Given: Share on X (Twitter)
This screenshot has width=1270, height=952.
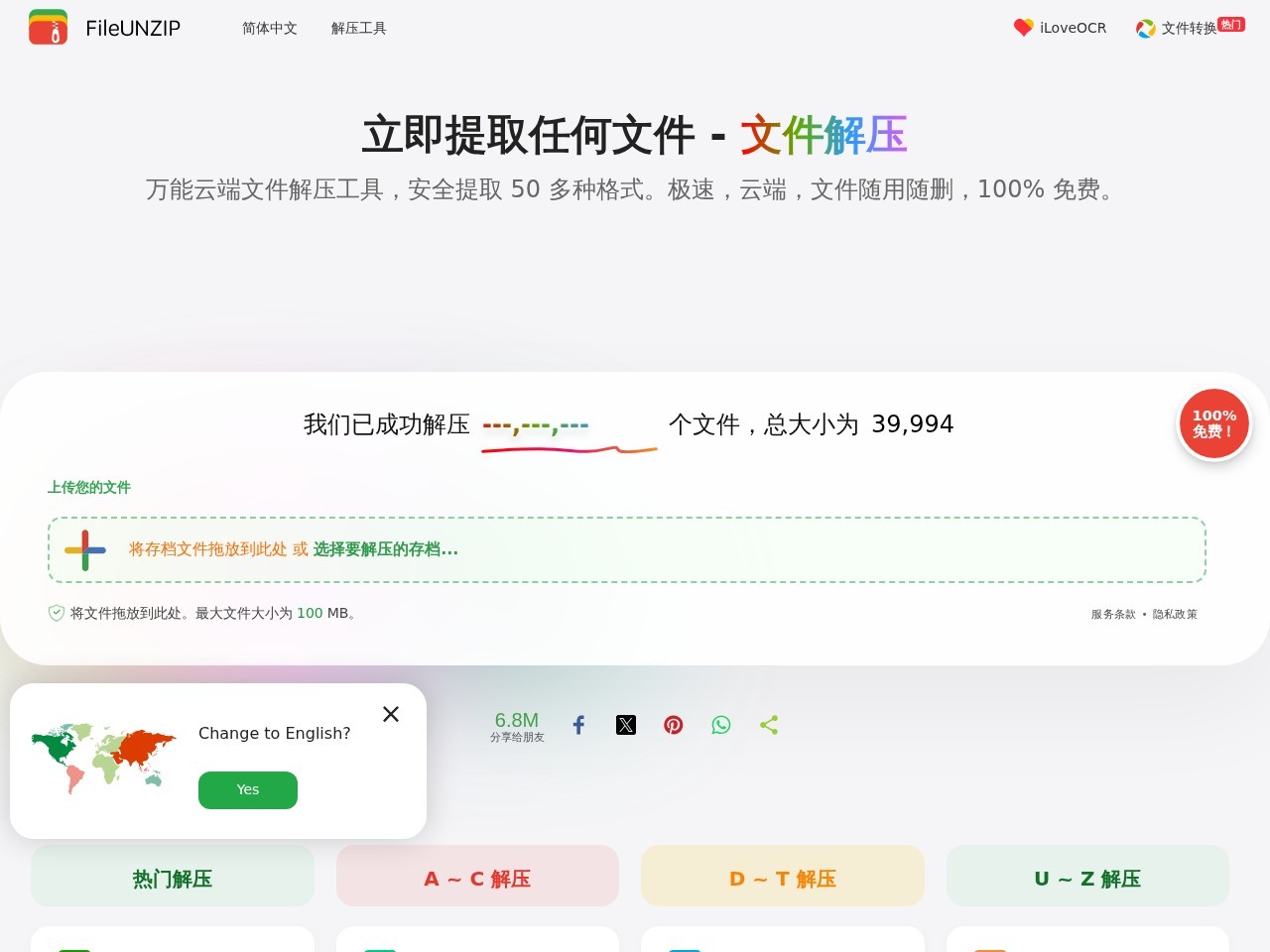Looking at the screenshot, I should click(626, 725).
